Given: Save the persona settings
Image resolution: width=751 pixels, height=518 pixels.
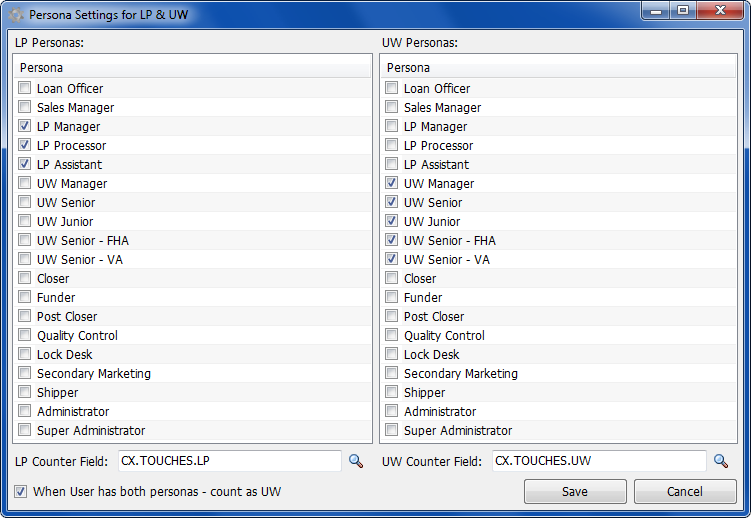Looking at the screenshot, I should (575, 492).
